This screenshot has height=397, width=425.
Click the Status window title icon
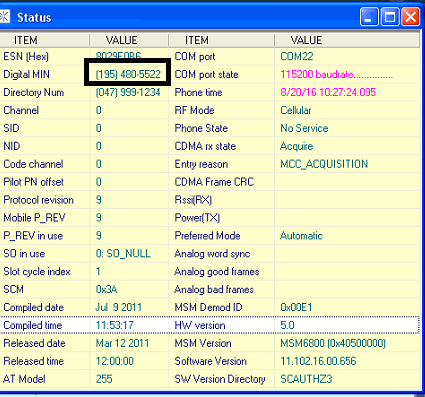(x=5, y=17)
